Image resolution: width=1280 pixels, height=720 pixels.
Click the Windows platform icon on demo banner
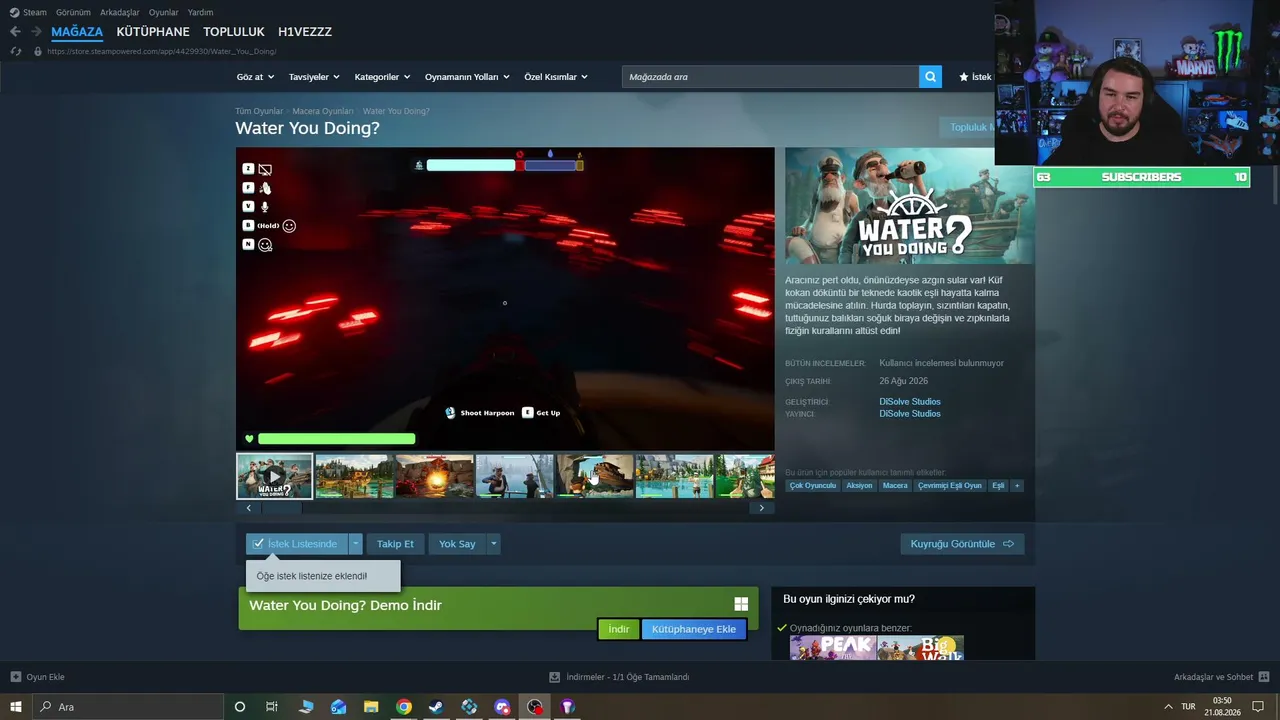click(741, 604)
